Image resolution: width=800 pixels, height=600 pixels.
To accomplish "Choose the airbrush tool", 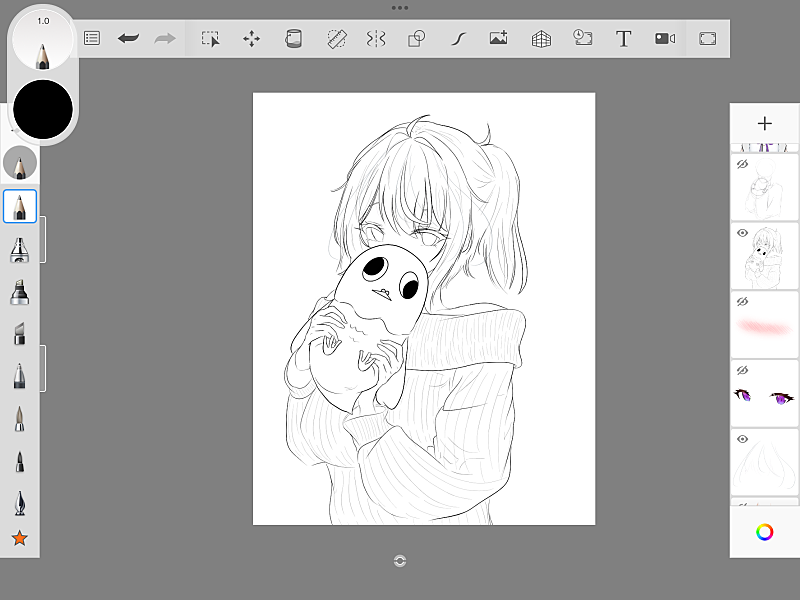I will click(x=19, y=250).
